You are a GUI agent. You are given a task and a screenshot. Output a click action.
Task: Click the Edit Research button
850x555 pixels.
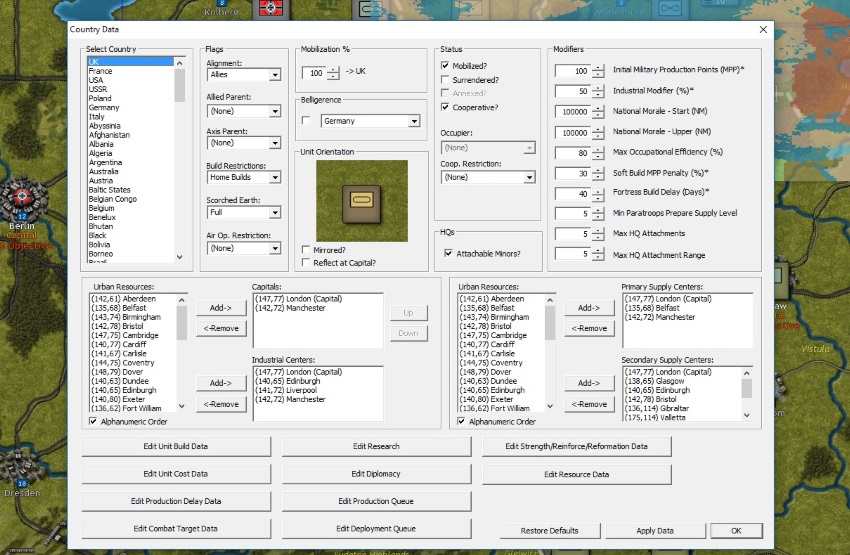tap(376, 446)
